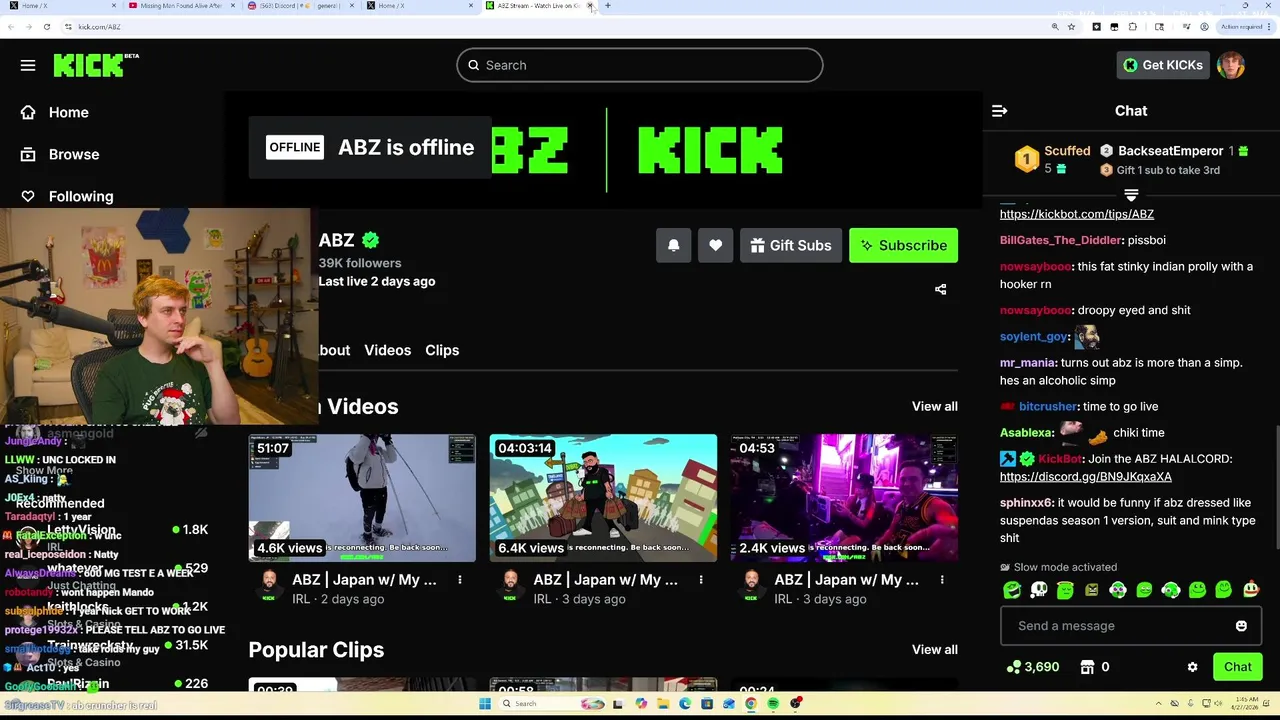The height and width of the screenshot is (720, 1280).
Task: Click View all for Videos section
Action: pyautogui.click(x=935, y=406)
